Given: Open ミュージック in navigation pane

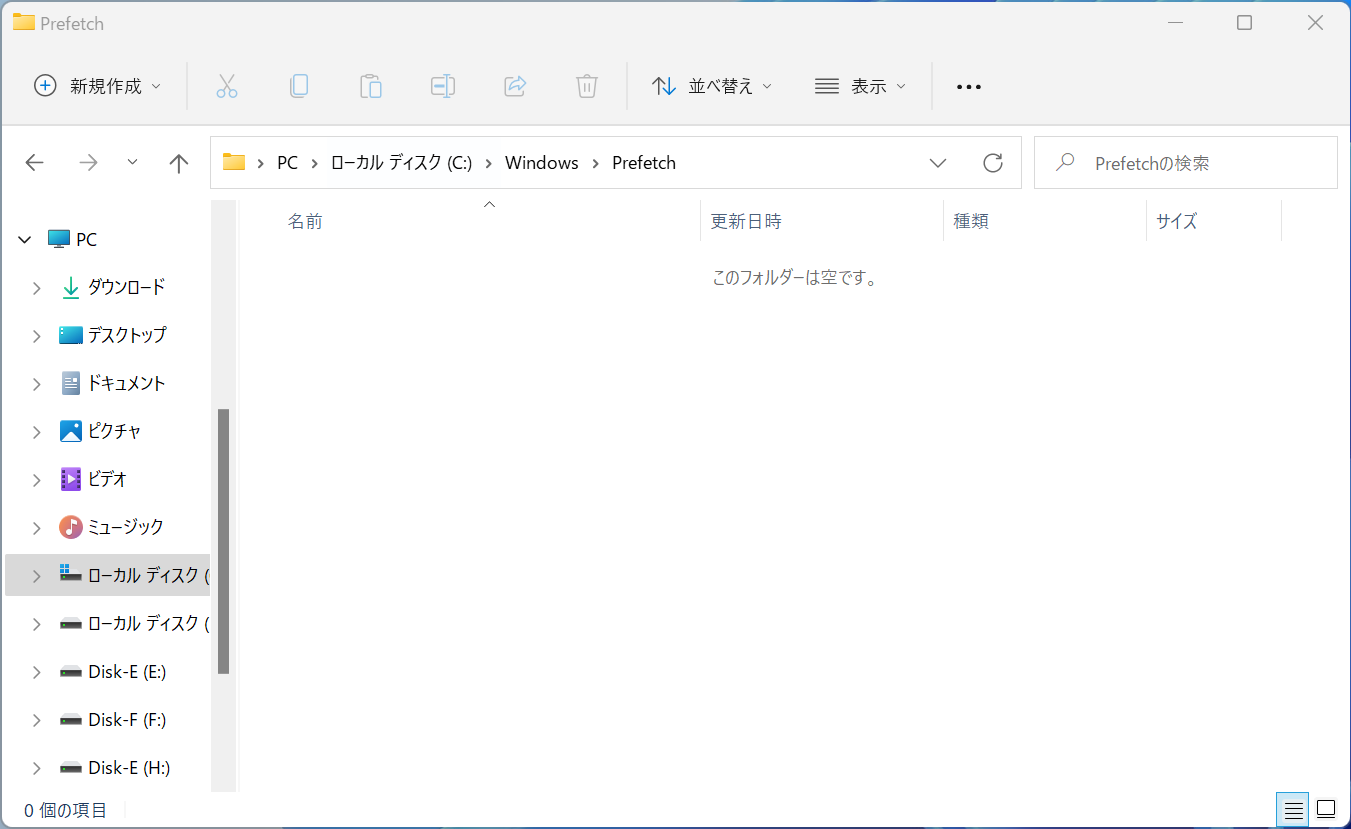Looking at the screenshot, I should pos(125,527).
